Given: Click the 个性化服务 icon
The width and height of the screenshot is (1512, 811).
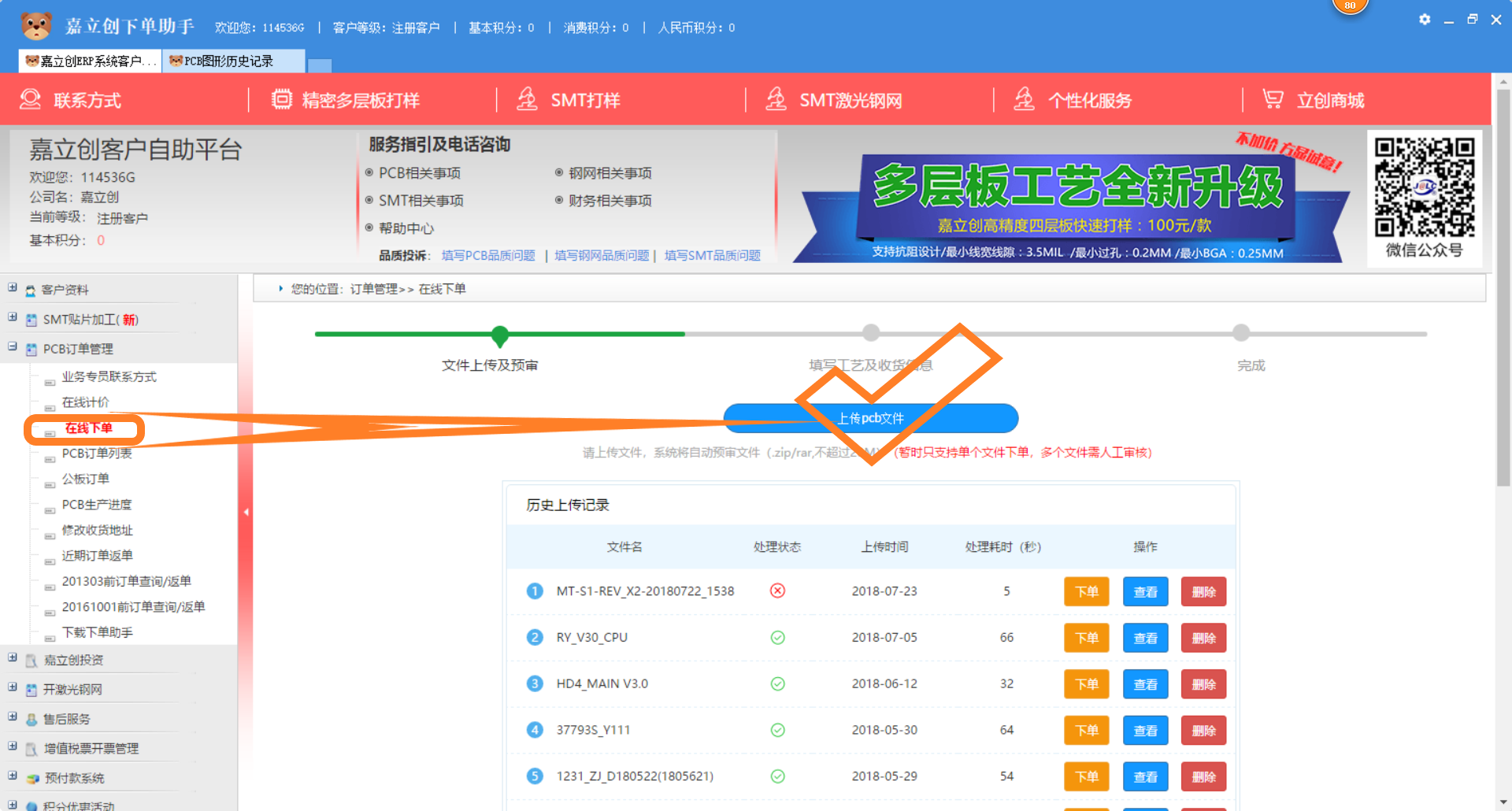Looking at the screenshot, I should [x=1024, y=100].
